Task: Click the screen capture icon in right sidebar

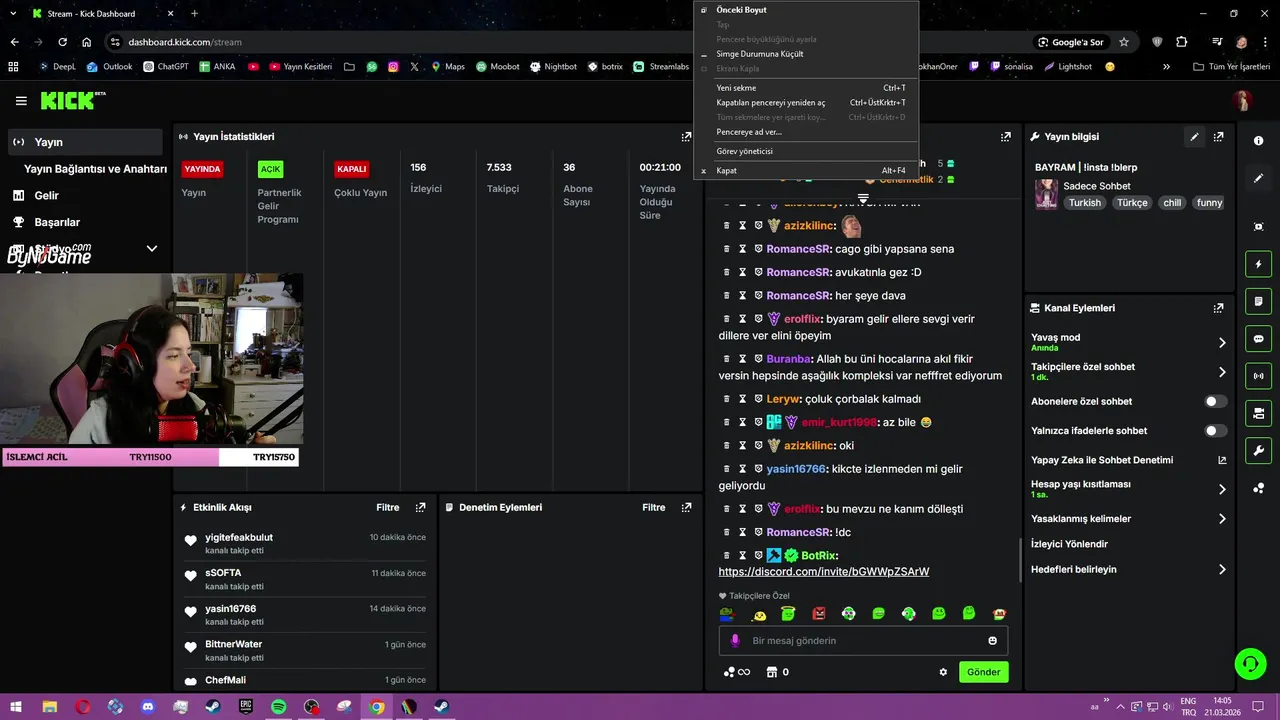Action: [x=1258, y=227]
